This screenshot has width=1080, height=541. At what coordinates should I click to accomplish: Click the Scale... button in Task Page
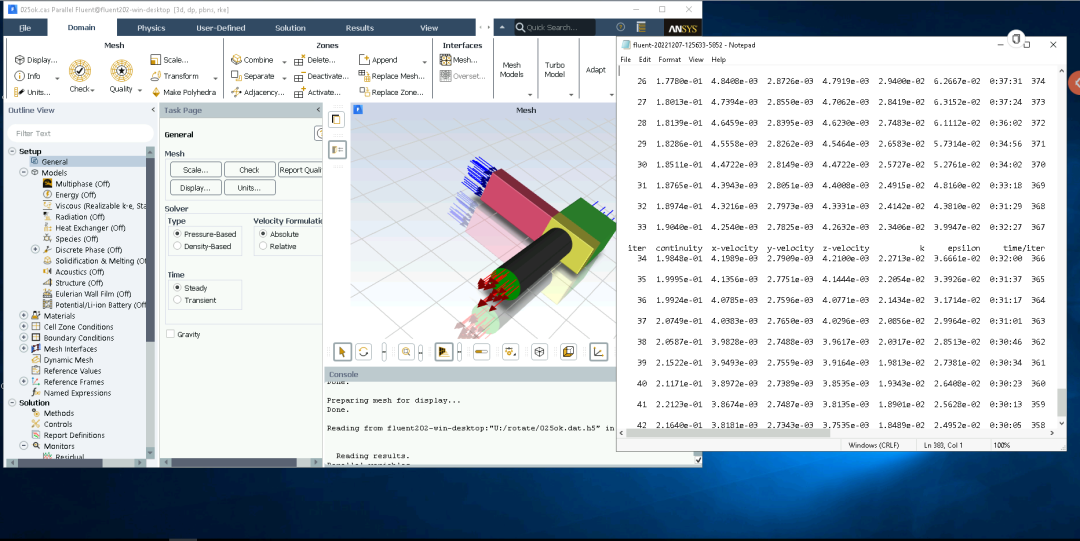pyautogui.click(x=196, y=170)
